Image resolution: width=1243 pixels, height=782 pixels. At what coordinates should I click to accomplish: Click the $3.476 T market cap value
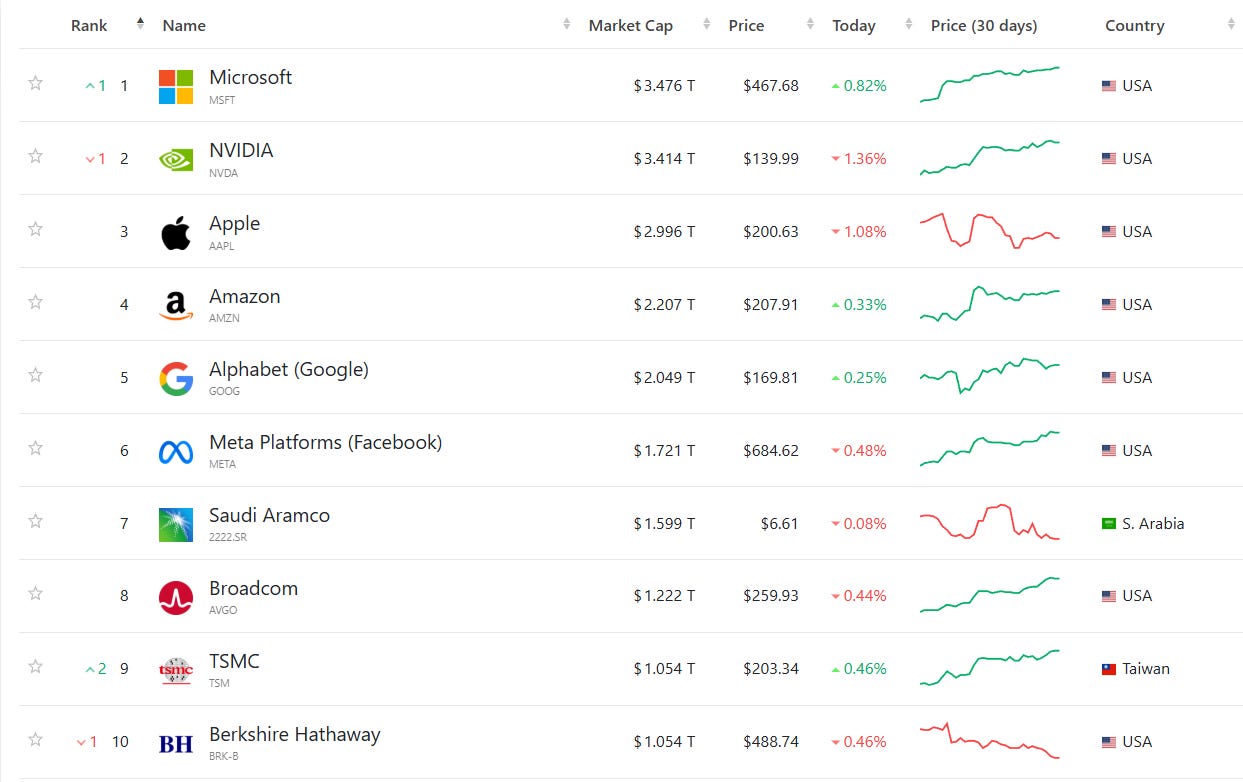click(x=664, y=86)
